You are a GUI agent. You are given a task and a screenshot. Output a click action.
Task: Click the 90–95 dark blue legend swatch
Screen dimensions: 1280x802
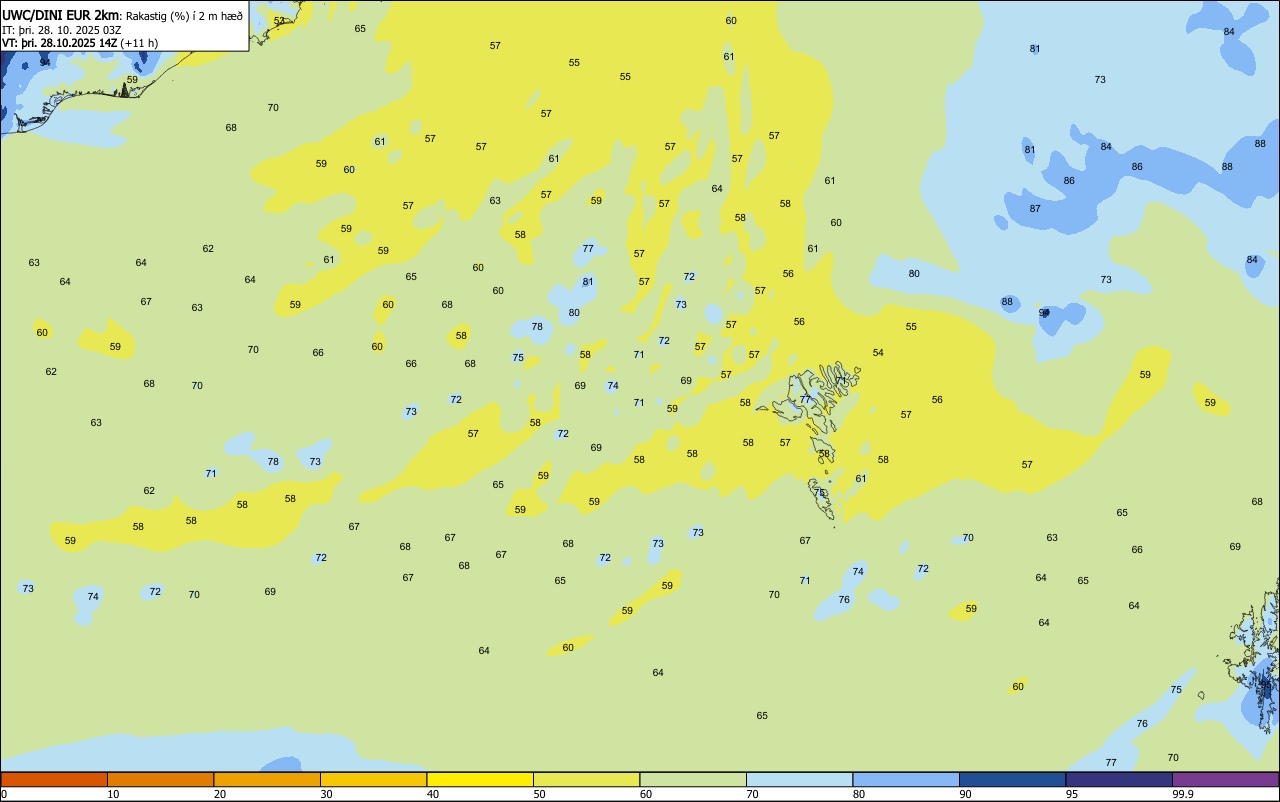click(1012, 780)
